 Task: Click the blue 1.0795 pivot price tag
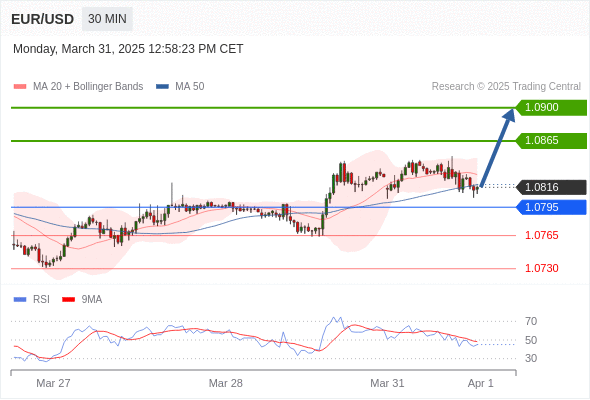(551, 207)
